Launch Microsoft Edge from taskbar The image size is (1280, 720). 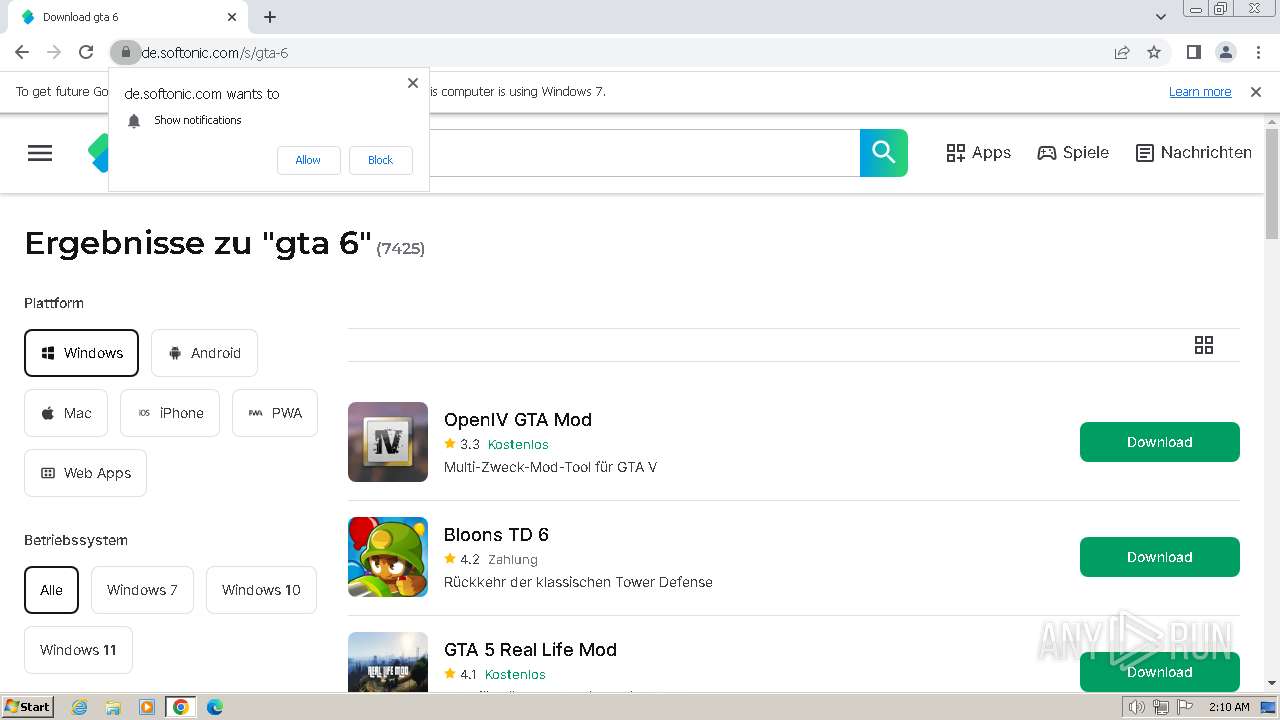coord(214,707)
